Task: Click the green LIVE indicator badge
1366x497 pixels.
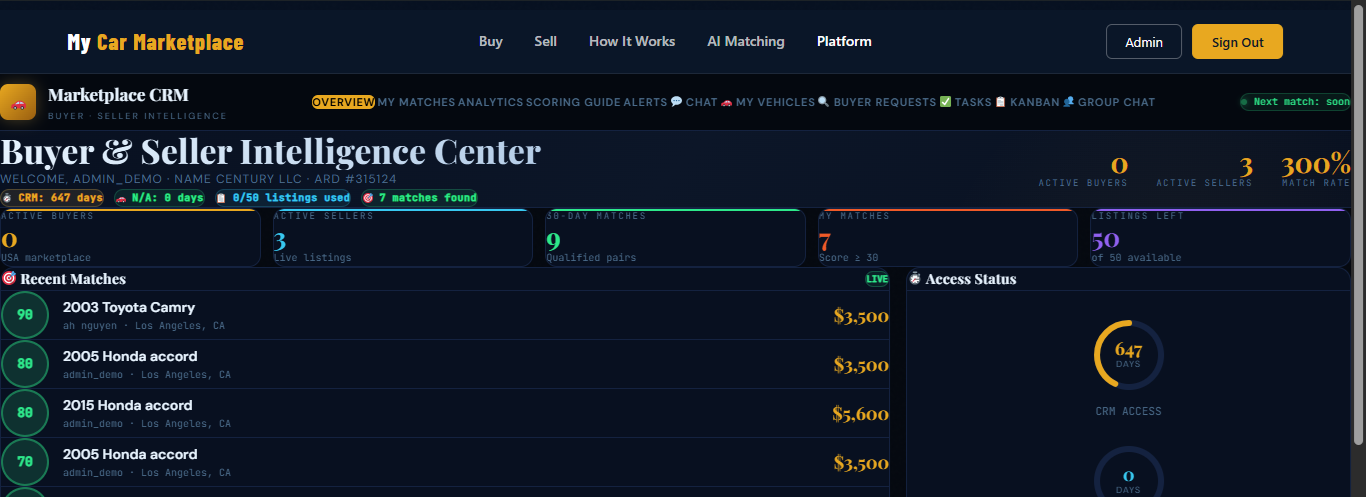Action: 877,279
